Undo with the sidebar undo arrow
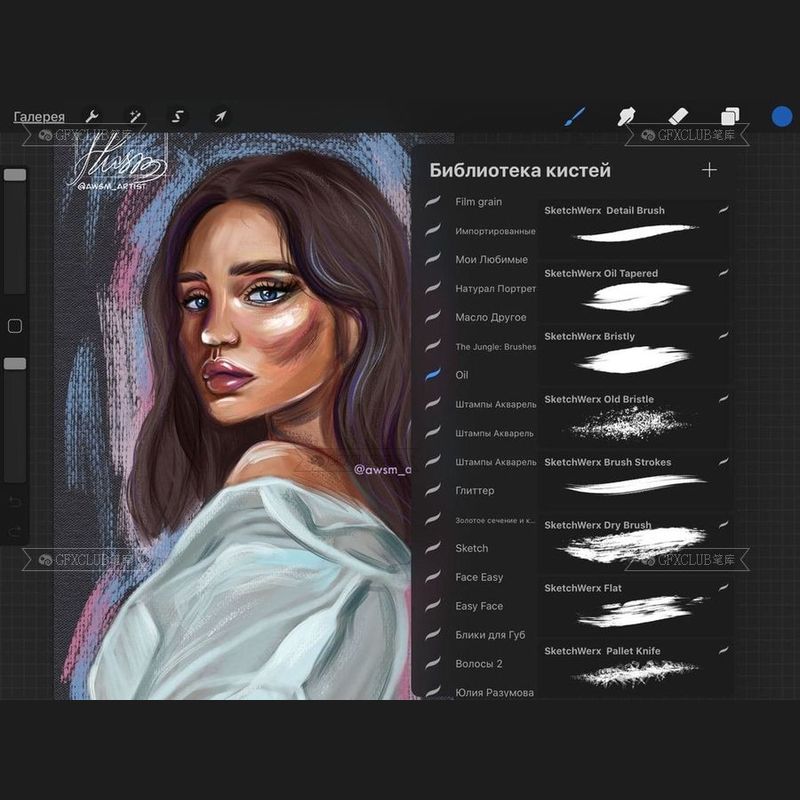This screenshot has width=800, height=800. point(15,502)
